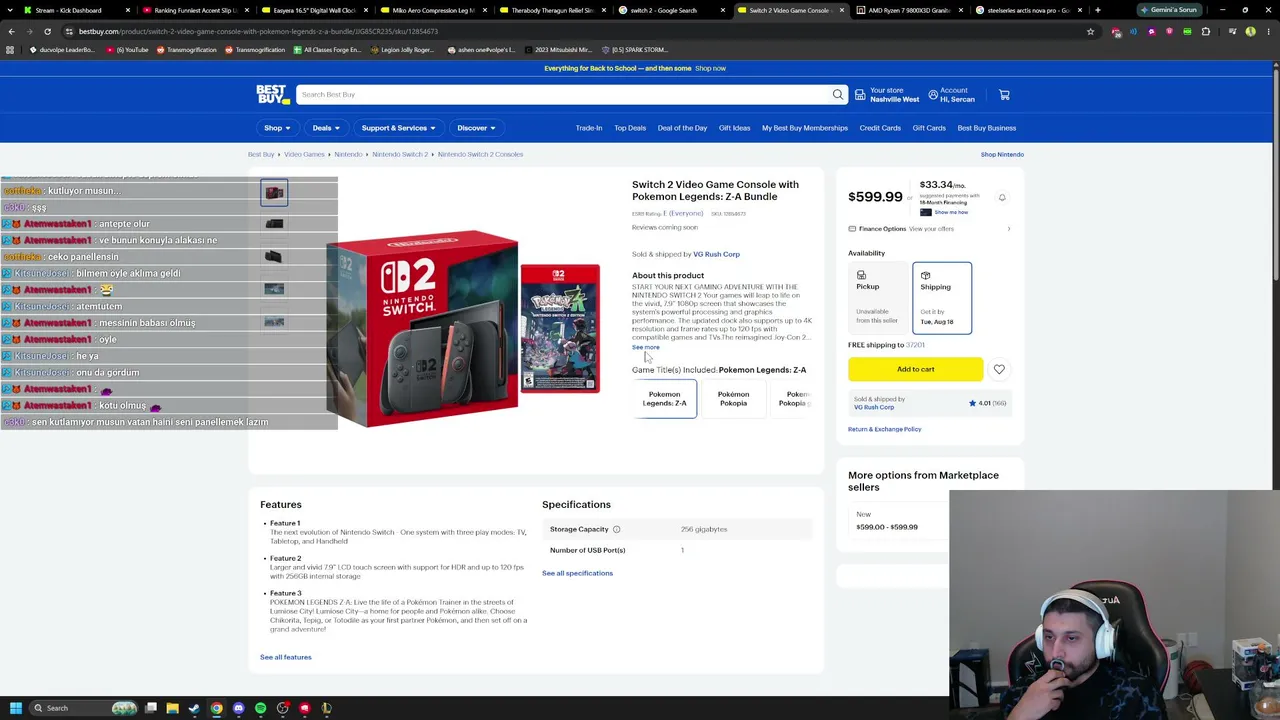Click the Shop now banner link
Screen dimensions: 1280x720
point(710,68)
